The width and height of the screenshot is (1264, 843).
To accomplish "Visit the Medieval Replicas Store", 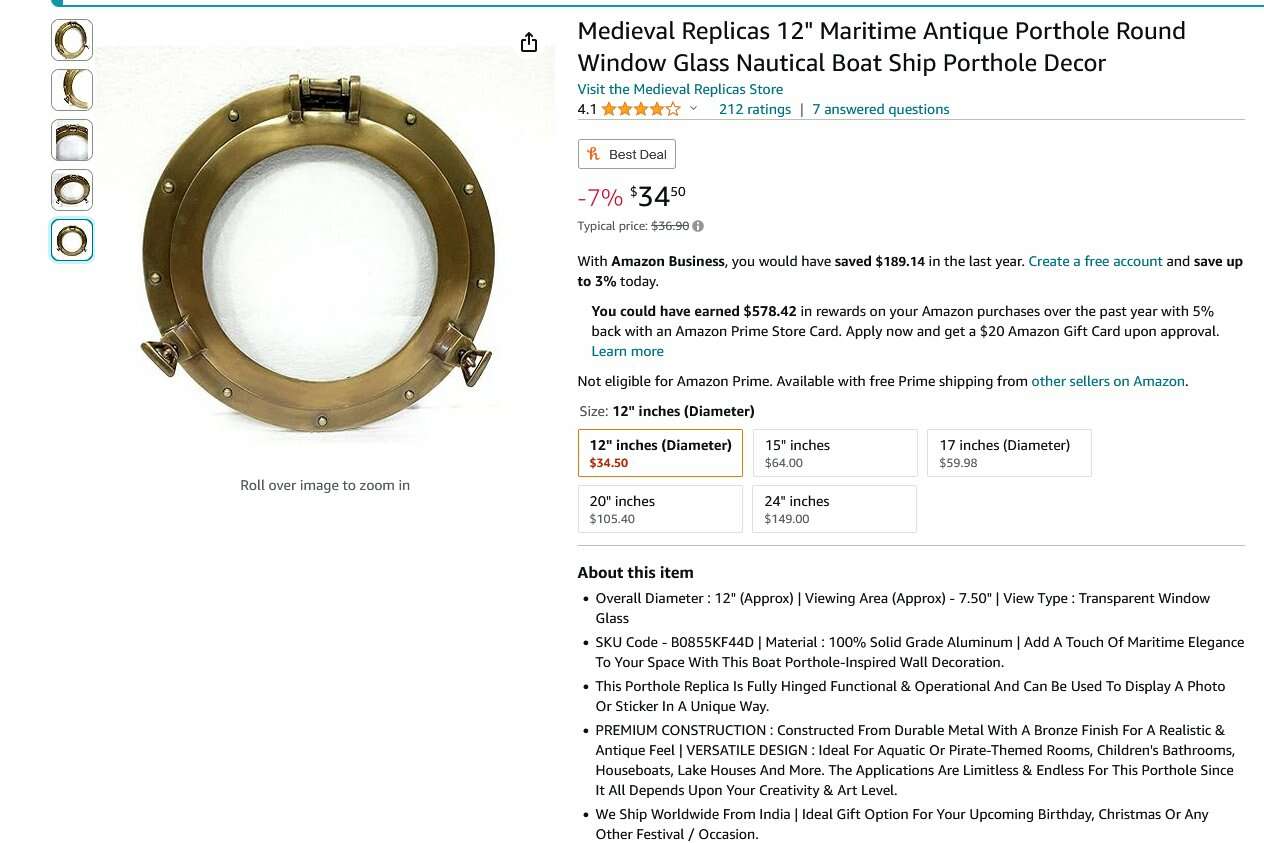I will pos(680,89).
